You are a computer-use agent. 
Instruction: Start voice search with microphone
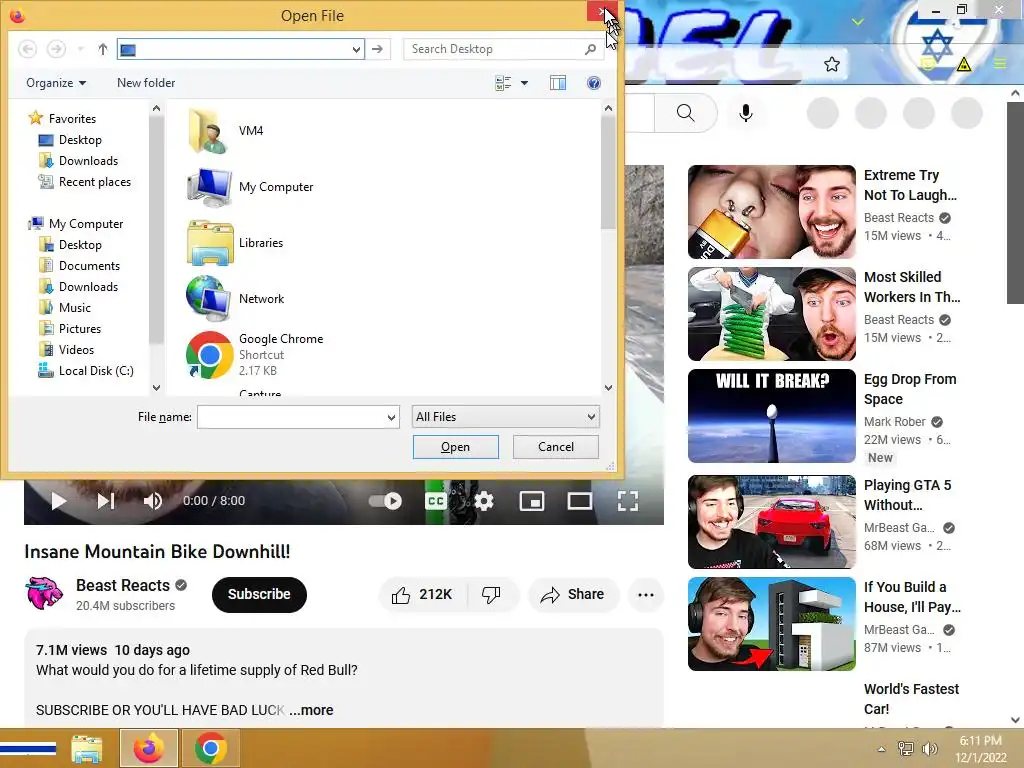tap(745, 113)
